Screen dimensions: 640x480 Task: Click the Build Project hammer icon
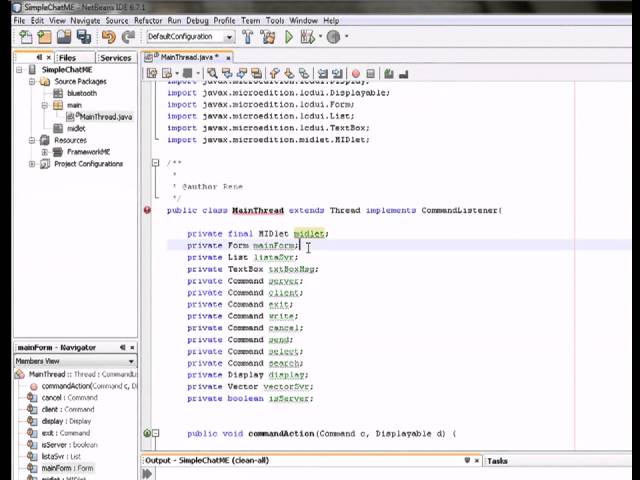pyautogui.click(x=248, y=37)
